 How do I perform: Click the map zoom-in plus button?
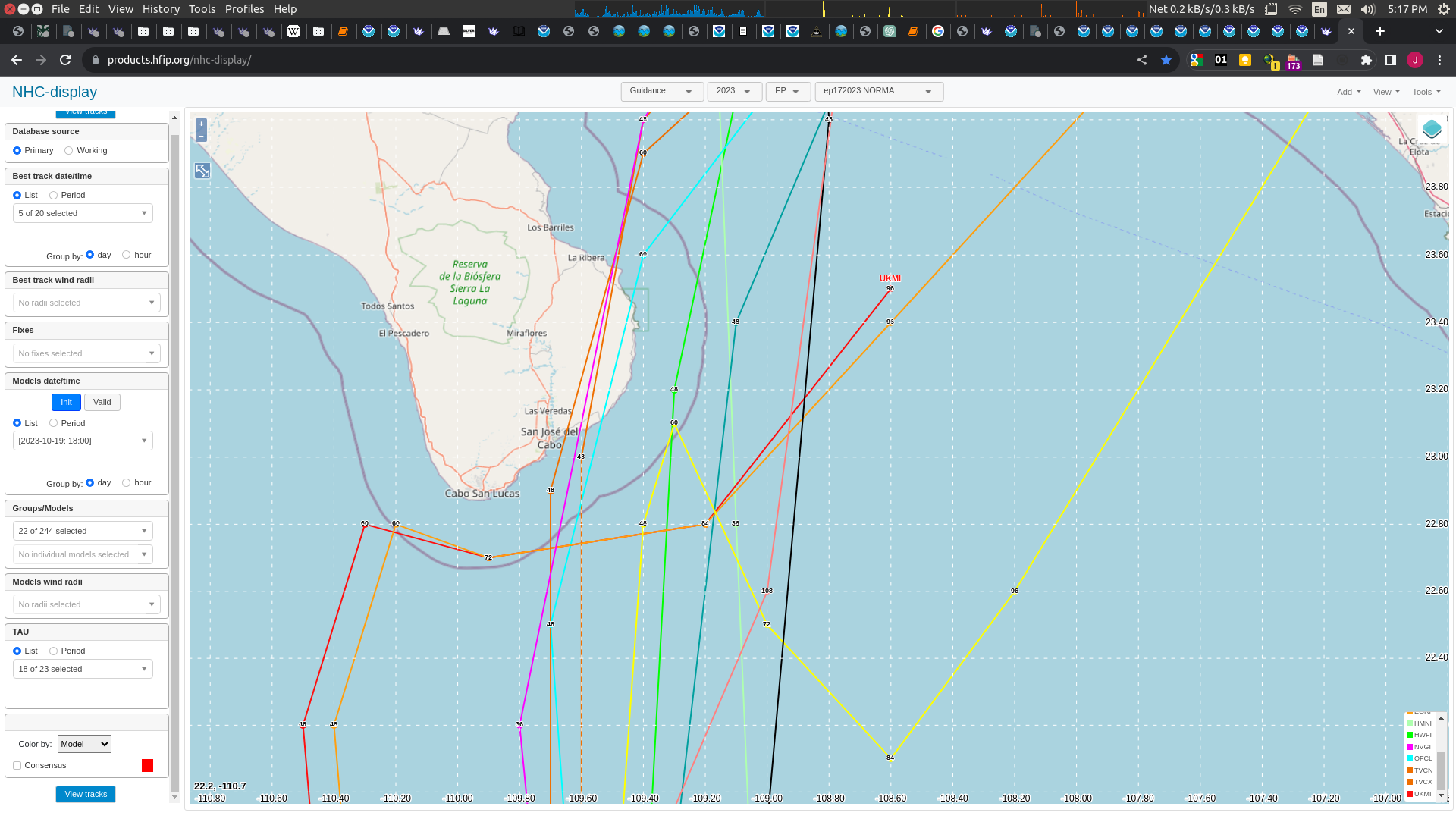pyautogui.click(x=201, y=124)
